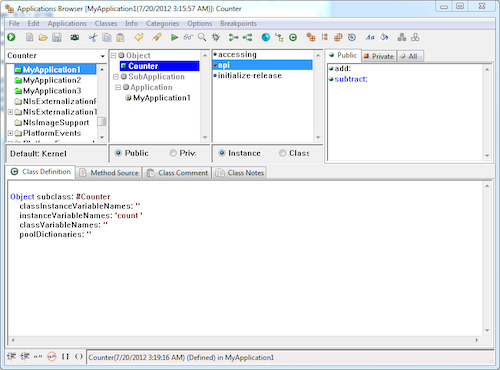The width and height of the screenshot is (500, 370).
Task: Open the Applications menu
Action: [x=67, y=24]
